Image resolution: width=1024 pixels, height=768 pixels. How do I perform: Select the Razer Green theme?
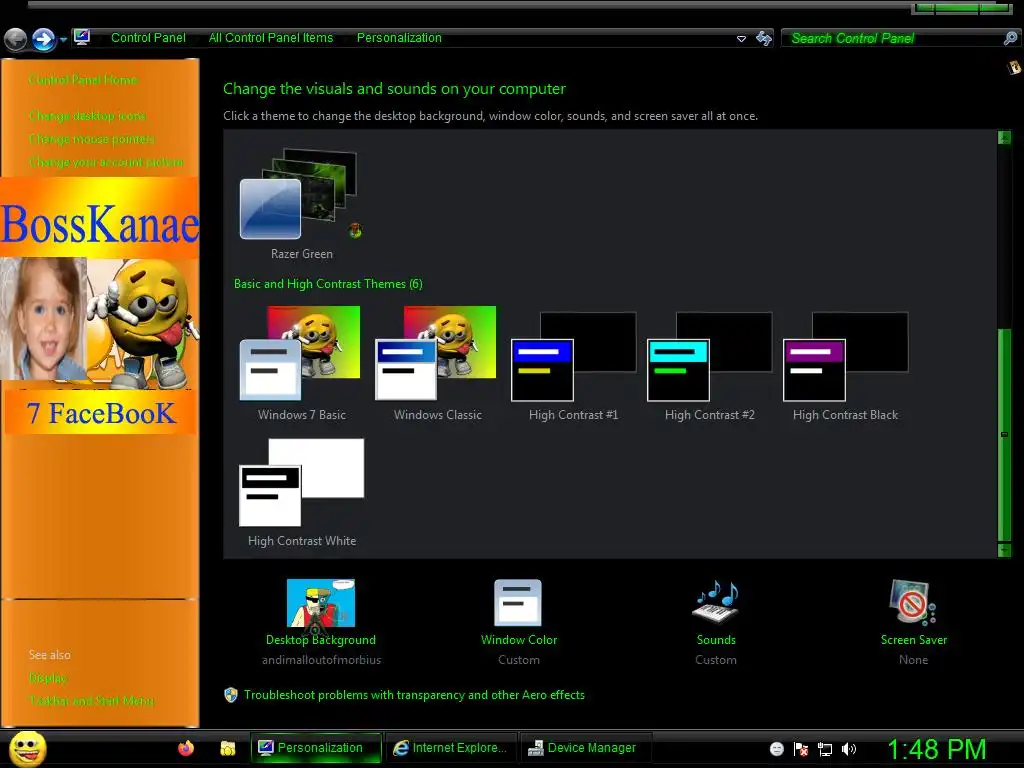pos(301,204)
